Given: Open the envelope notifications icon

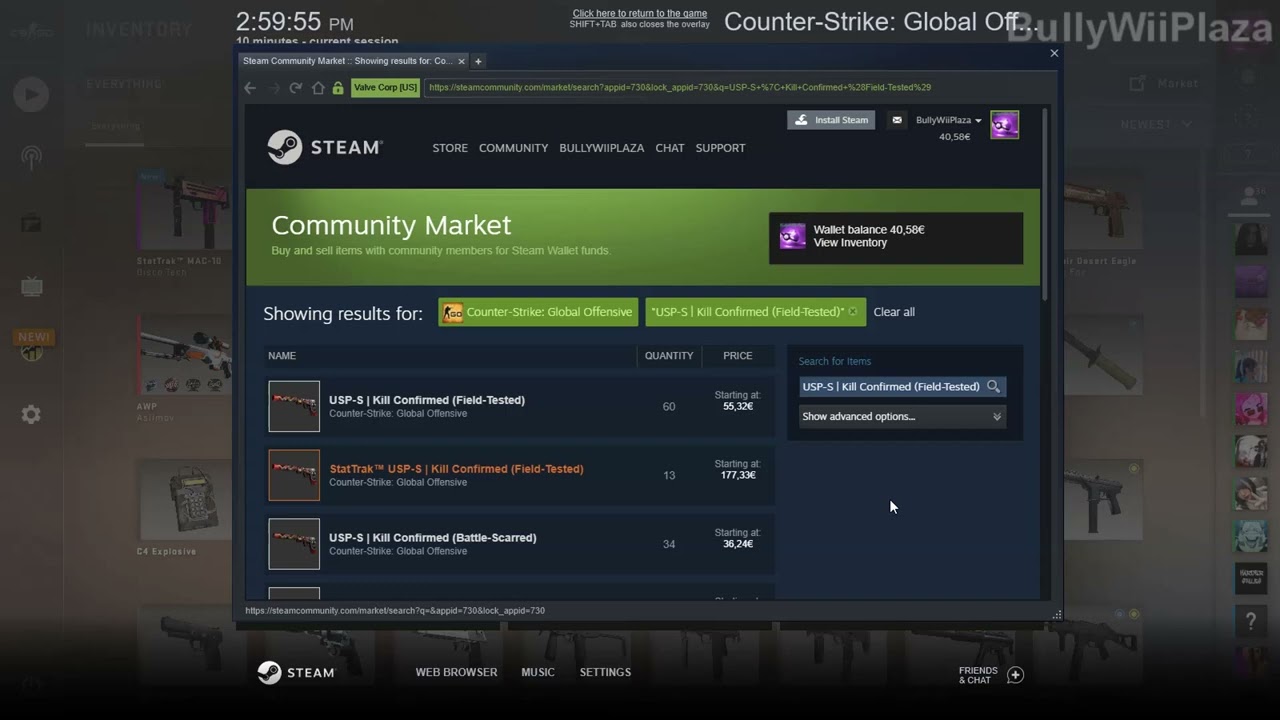Looking at the screenshot, I should (897, 120).
